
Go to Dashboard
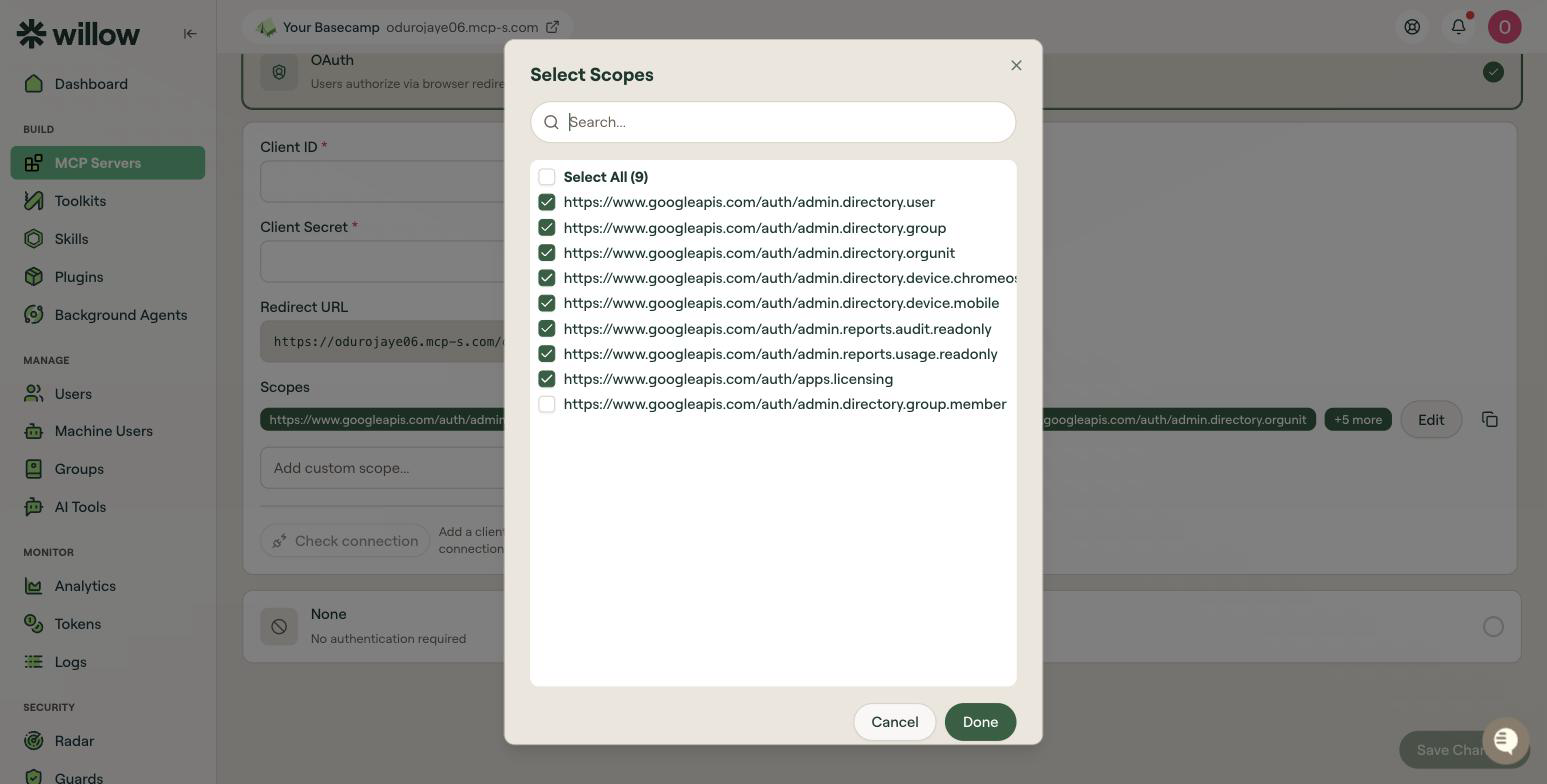coord(108,84)
